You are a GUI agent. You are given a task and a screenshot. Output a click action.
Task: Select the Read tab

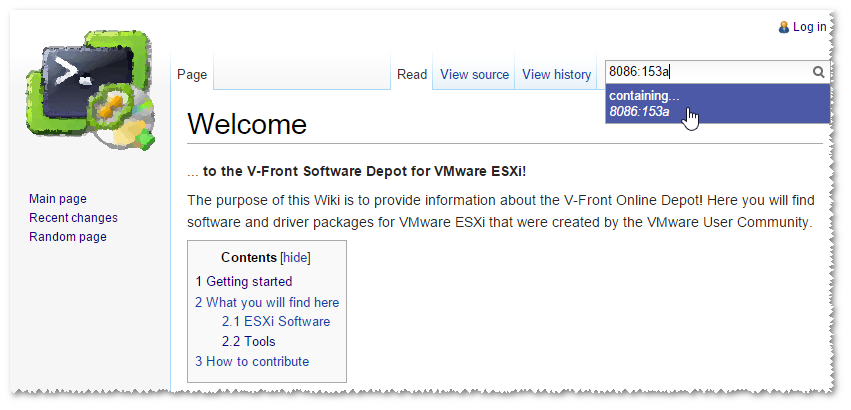[x=412, y=74]
